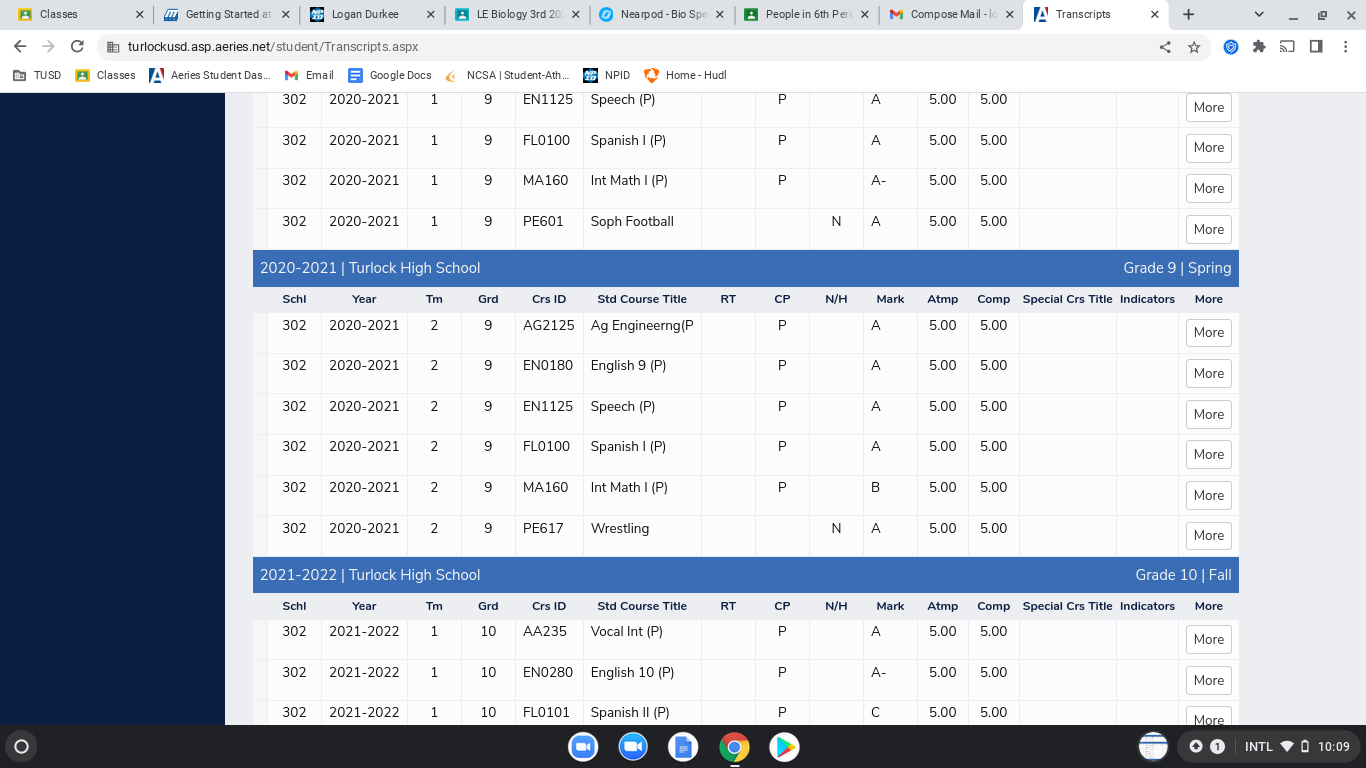Image resolution: width=1366 pixels, height=768 pixels.
Task: Open the TUSD bookmarks folder
Action: tap(37, 75)
